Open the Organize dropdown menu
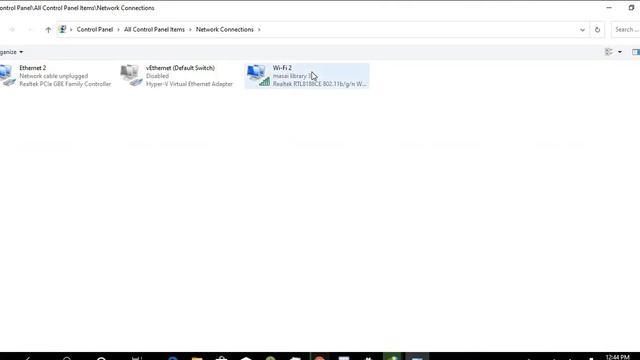640x360 pixels. (x=11, y=52)
